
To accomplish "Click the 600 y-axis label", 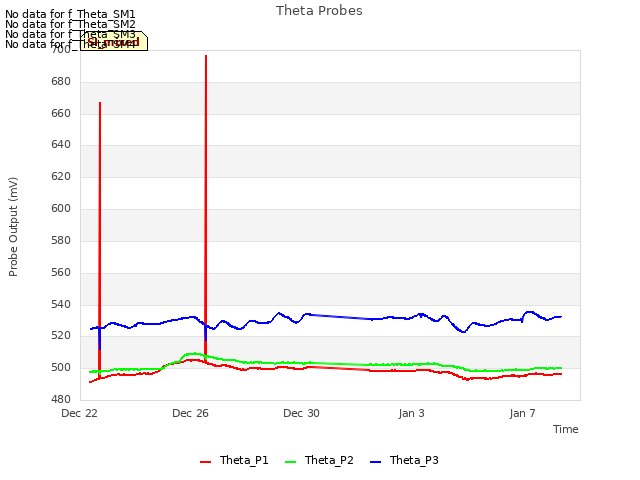I will pyautogui.click(x=61, y=209).
